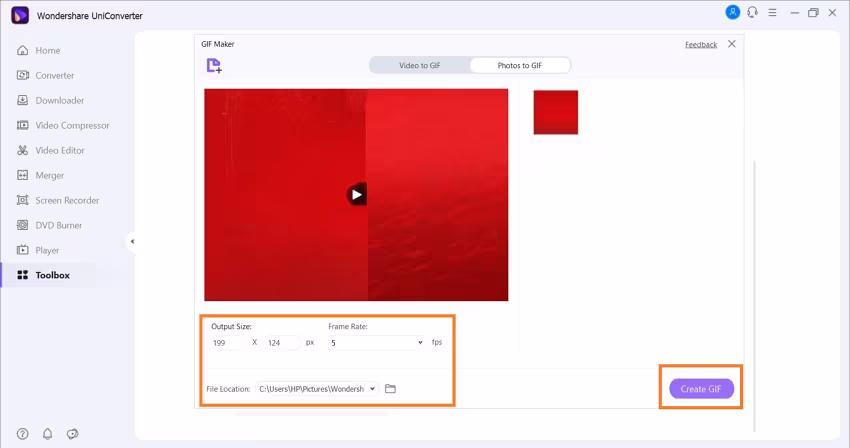Click the 'Output Size:' label
Image resolution: width=850 pixels, height=448 pixels.
point(231,327)
